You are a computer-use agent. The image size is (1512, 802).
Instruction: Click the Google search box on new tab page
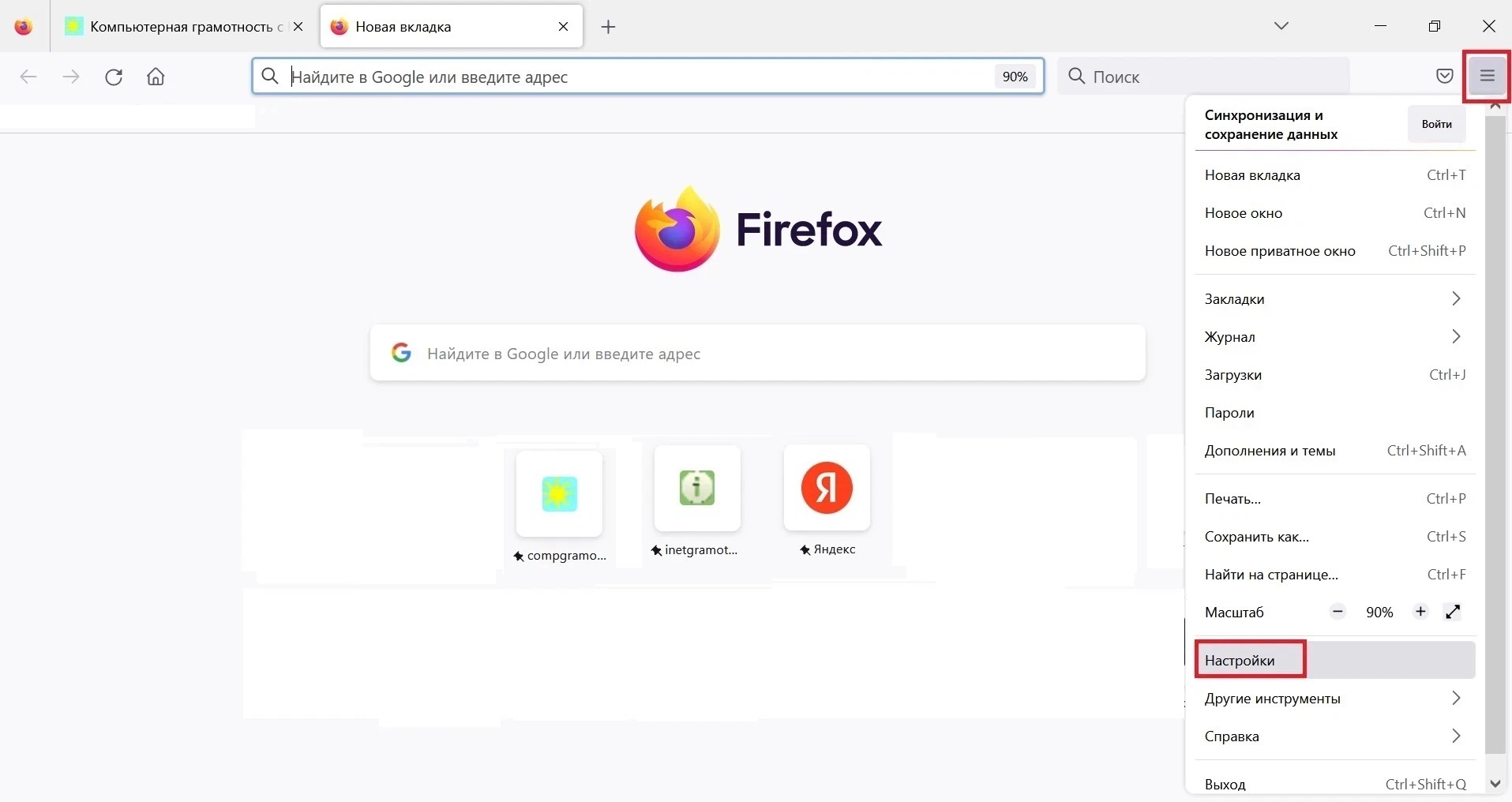click(758, 353)
